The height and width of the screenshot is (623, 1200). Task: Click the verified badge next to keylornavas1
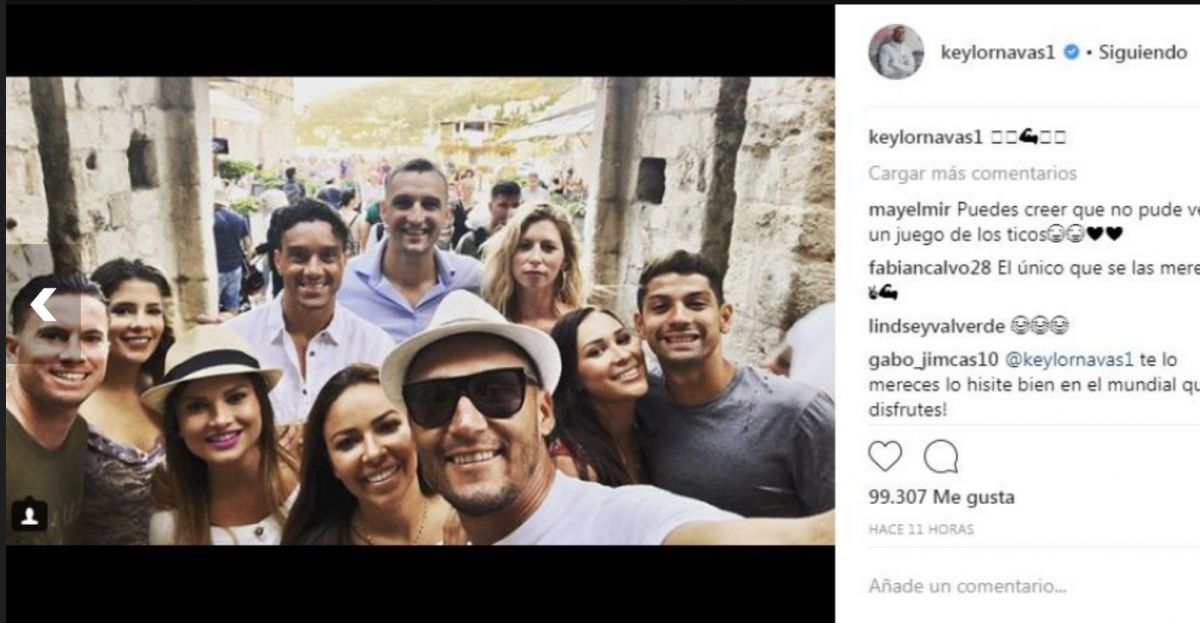click(1071, 53)
